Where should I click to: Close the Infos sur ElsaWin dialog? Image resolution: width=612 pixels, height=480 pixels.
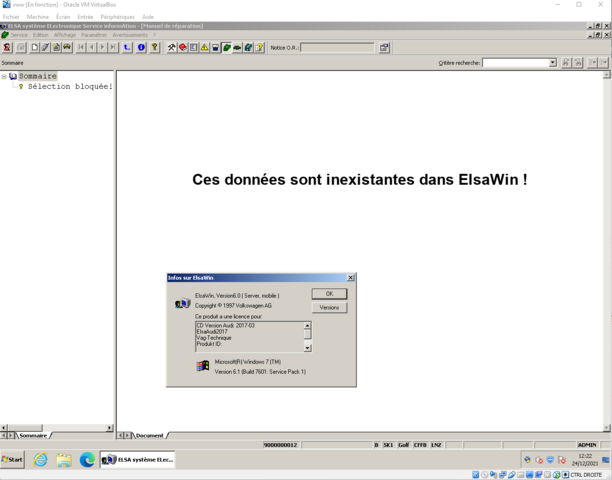click(x=350, y=277)
